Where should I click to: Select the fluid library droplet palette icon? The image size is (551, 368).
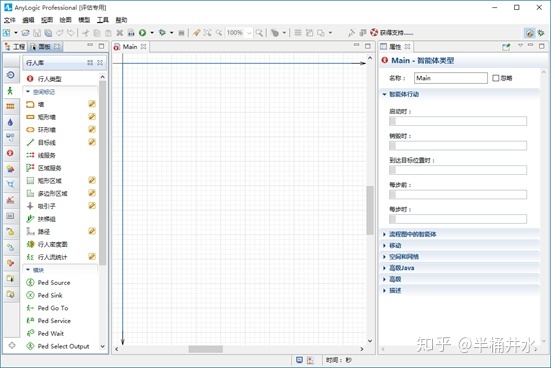(x=10, y=122)
